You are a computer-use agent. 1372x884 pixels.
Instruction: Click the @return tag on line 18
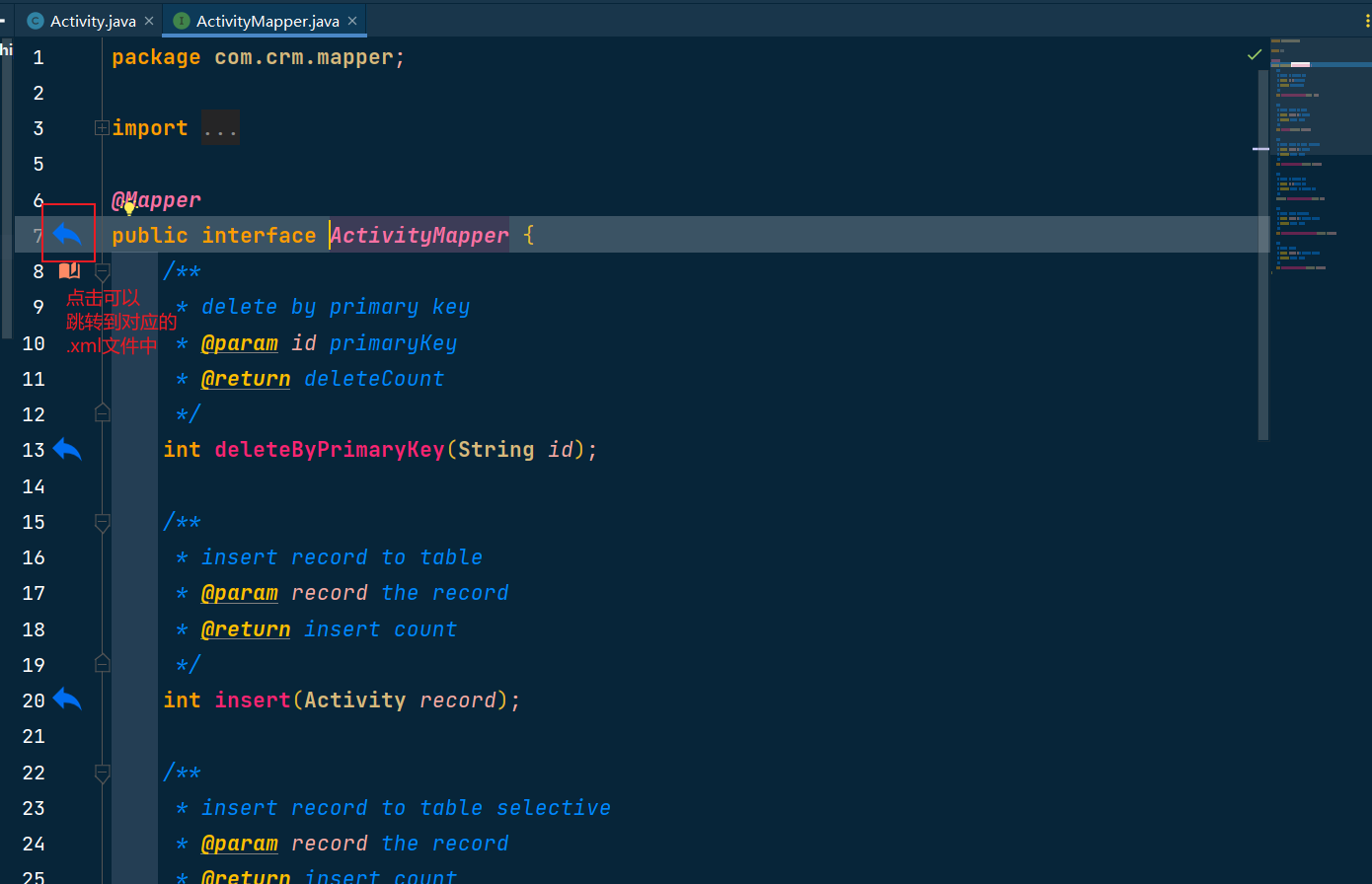point(246,629)
